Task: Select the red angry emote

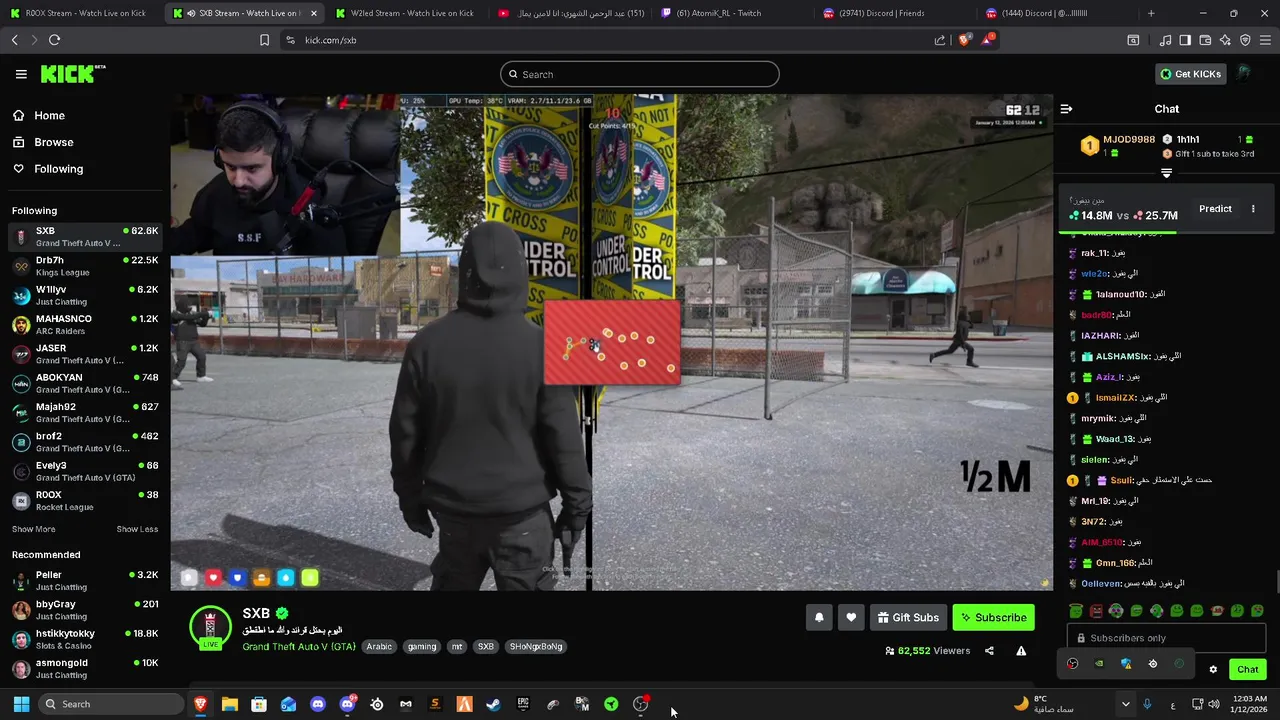Action: pos(1096,611)
